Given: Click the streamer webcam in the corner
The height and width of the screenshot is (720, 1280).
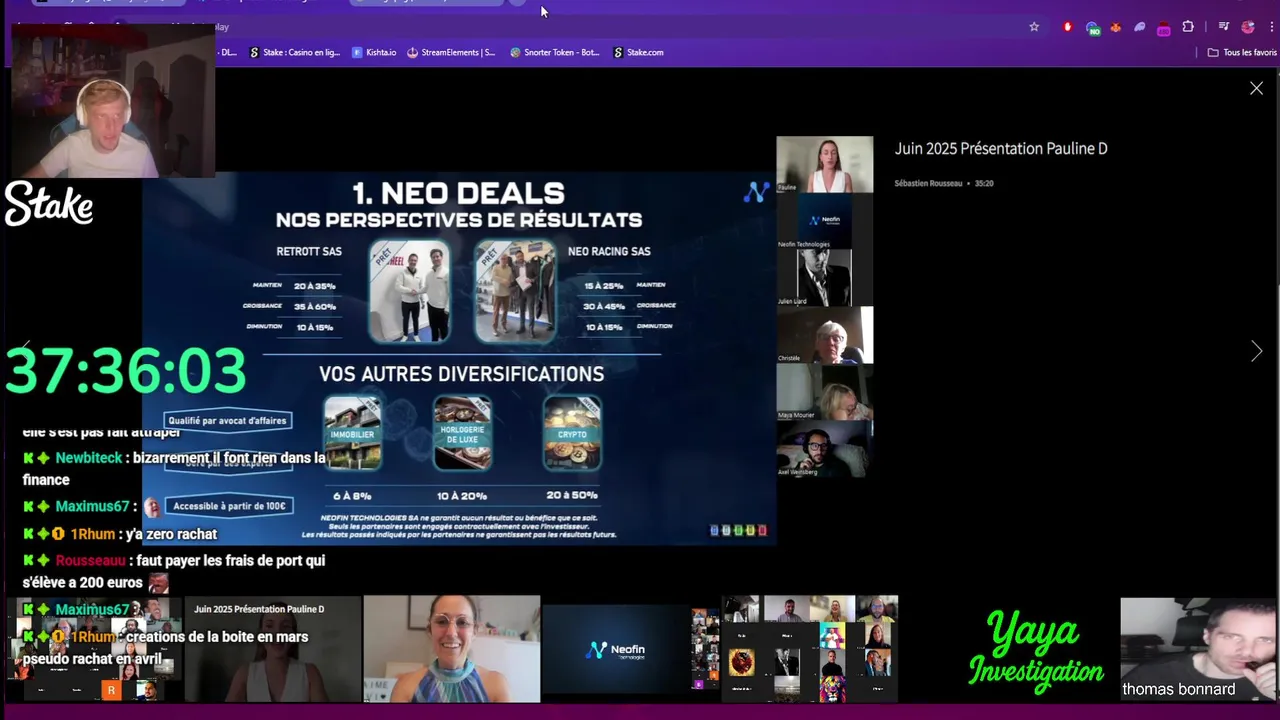Looking at the screenshot, I should (x=113, y=100).
